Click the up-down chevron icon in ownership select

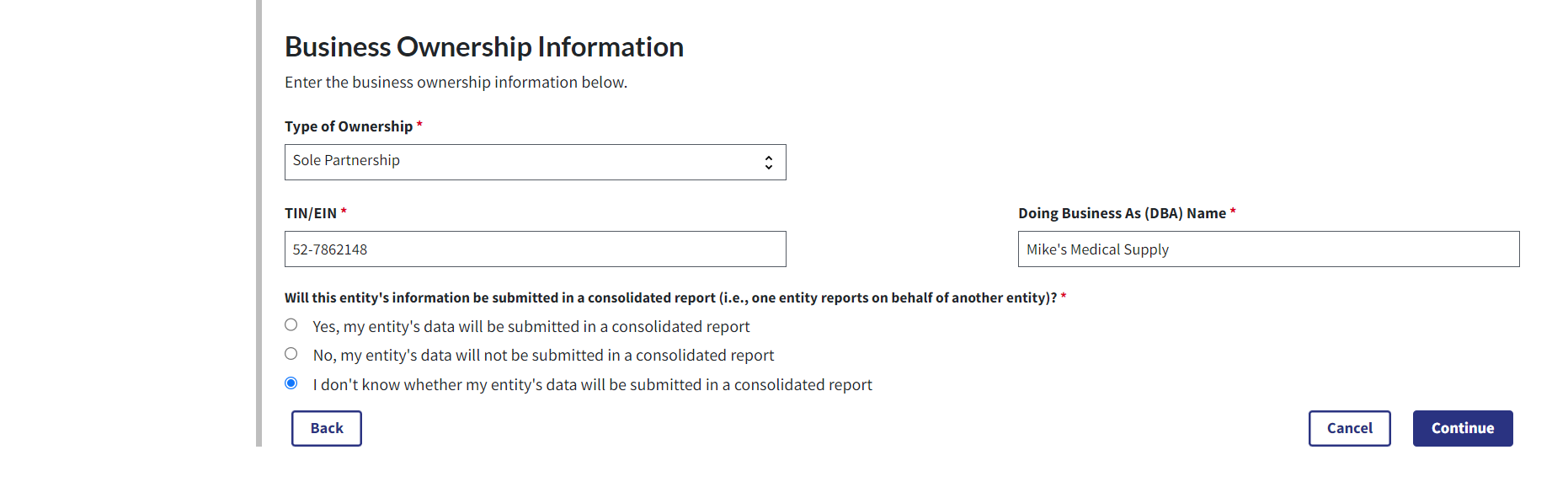click(x=768, y=163)
